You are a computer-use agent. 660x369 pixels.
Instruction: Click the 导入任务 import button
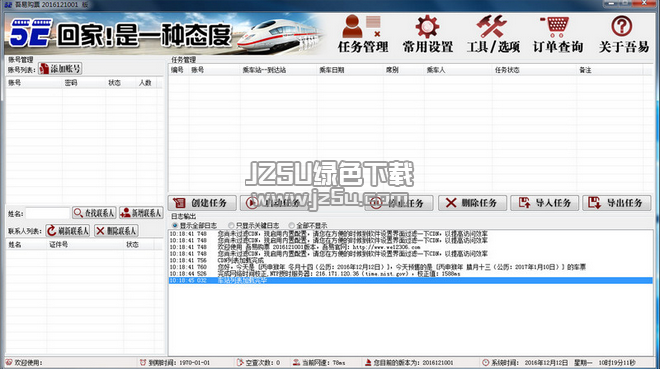pos(545,203)
